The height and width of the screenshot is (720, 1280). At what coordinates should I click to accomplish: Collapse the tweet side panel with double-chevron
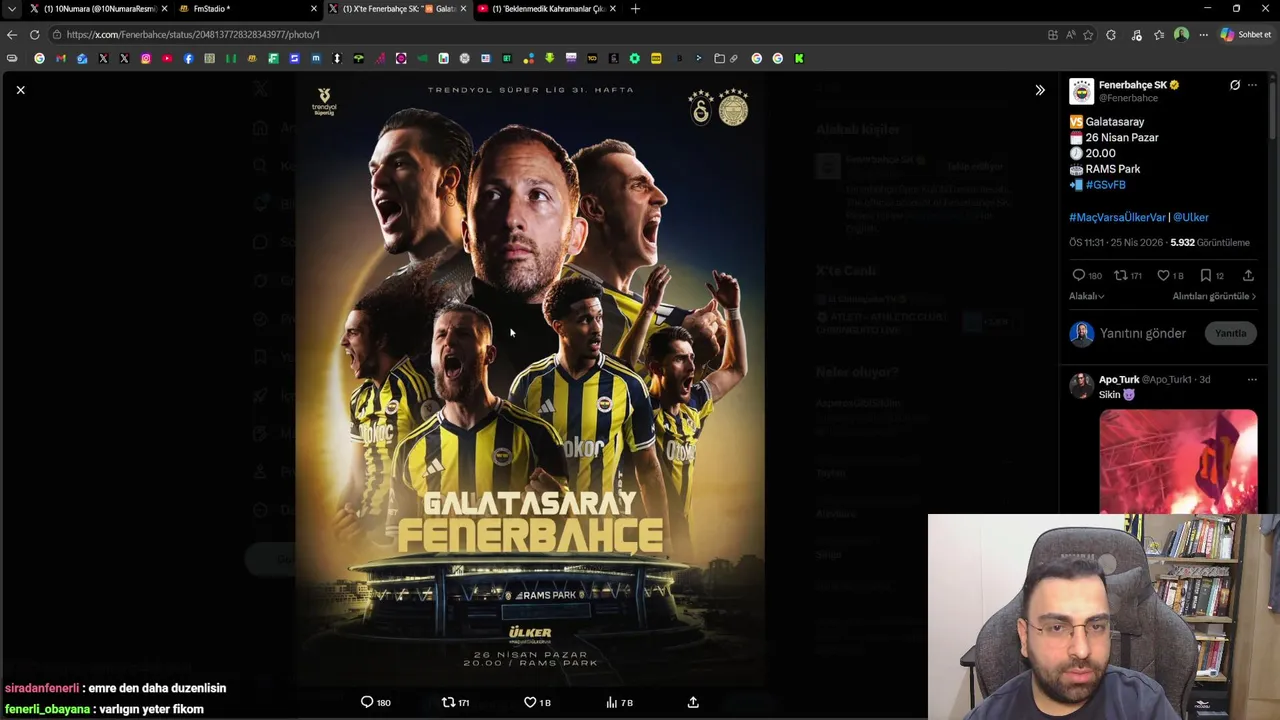1040,90
